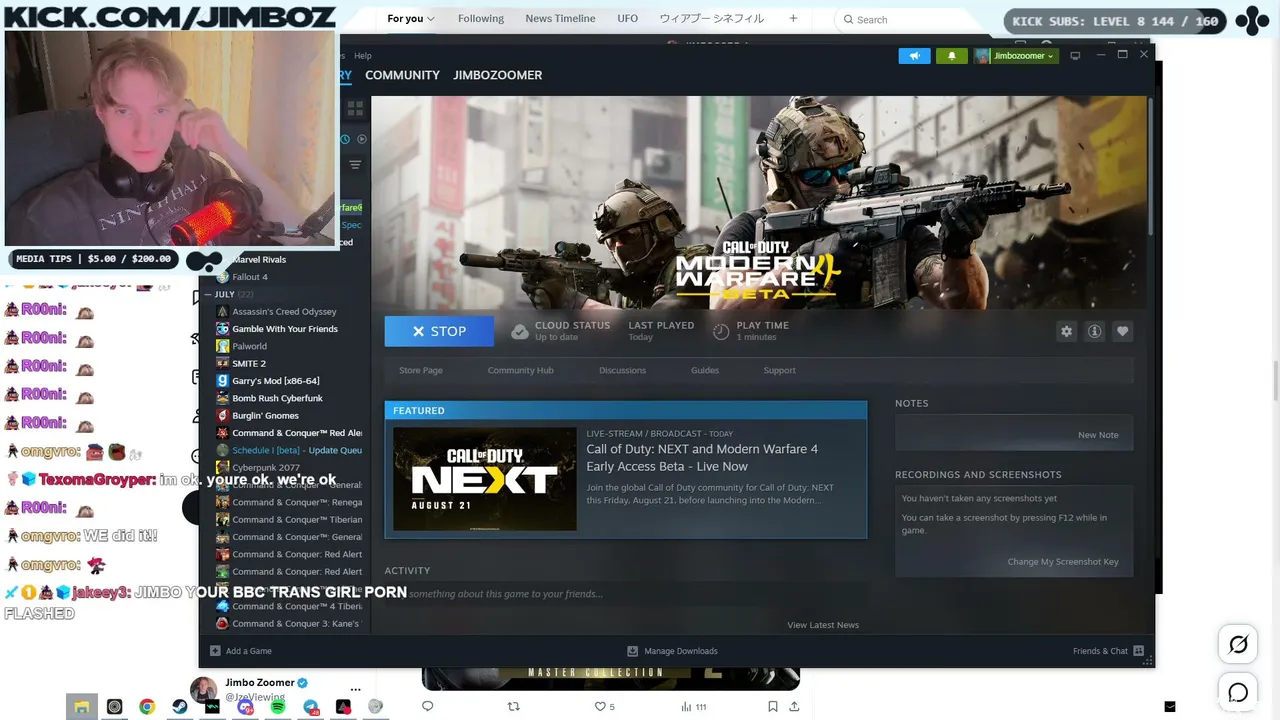The height and width of the screenshot is (720, 1280).
Task: Open Google Chrome from taskbar
Action: click(x=147, y=707)
